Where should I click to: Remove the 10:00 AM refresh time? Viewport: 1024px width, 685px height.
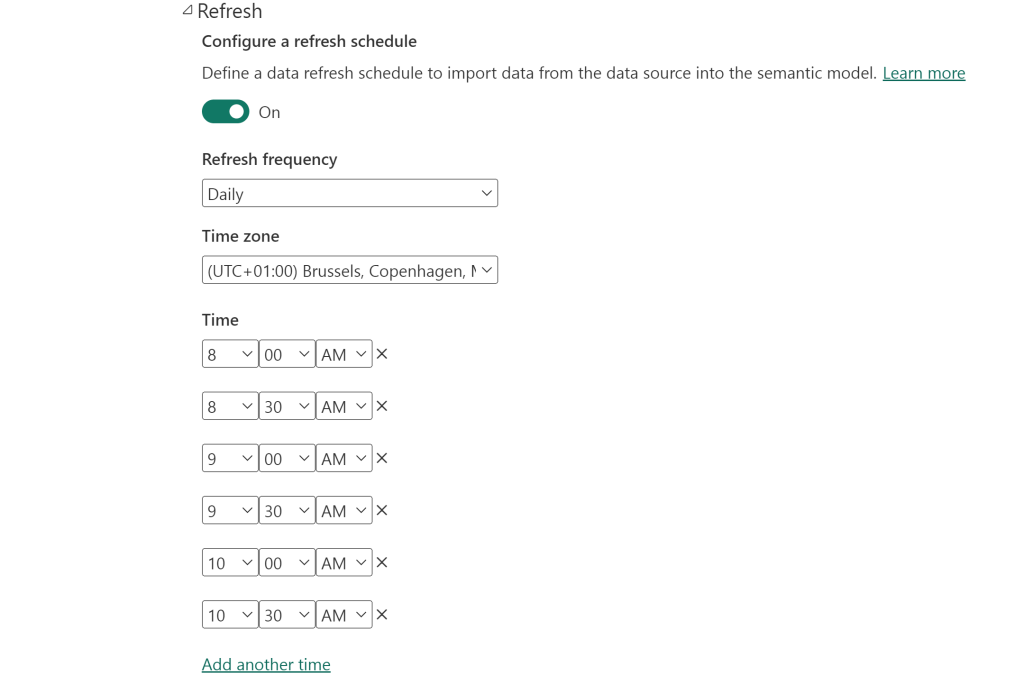tap(382, 562)
